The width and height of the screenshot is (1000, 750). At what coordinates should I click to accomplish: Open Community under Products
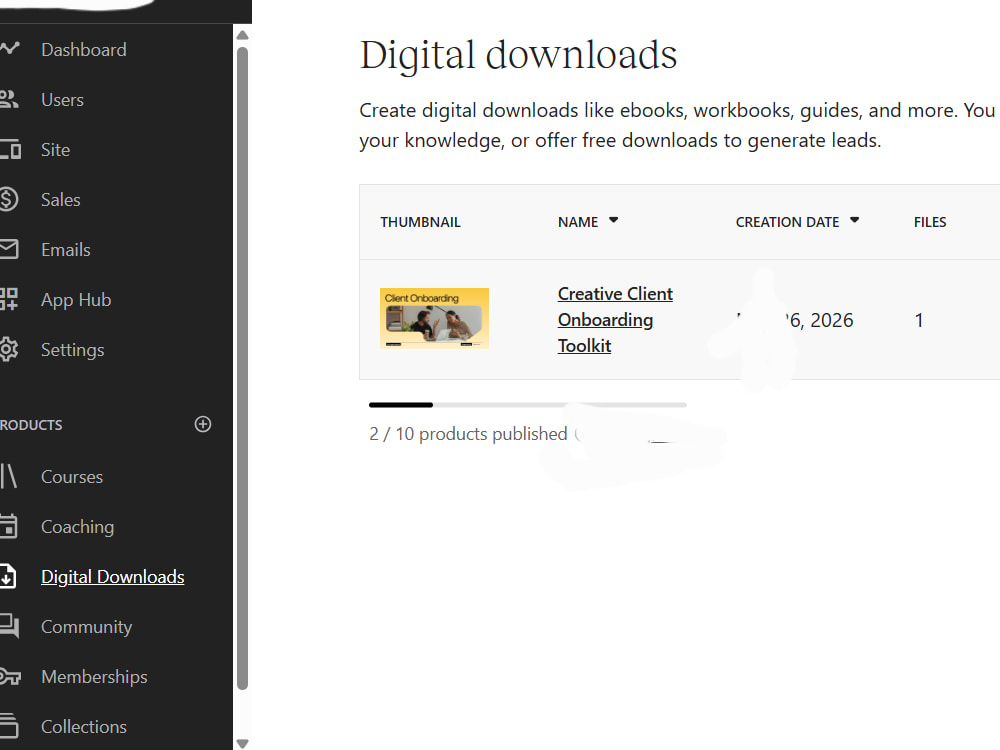[x=87, y=627]
